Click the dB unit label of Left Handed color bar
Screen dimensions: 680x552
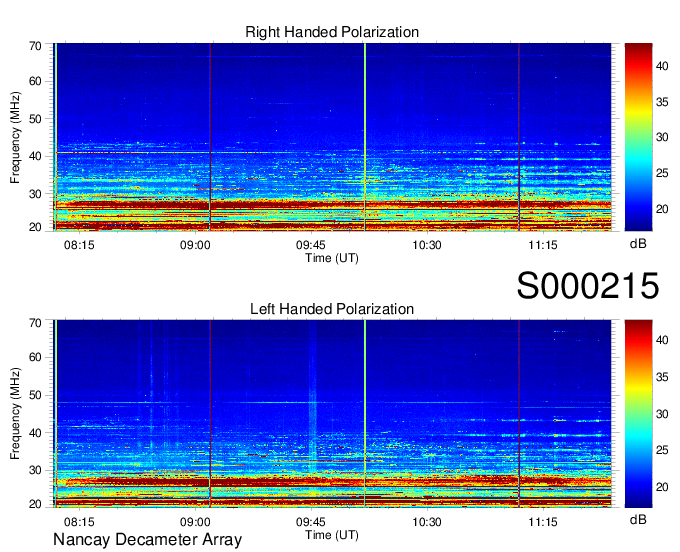click(638, 519)
